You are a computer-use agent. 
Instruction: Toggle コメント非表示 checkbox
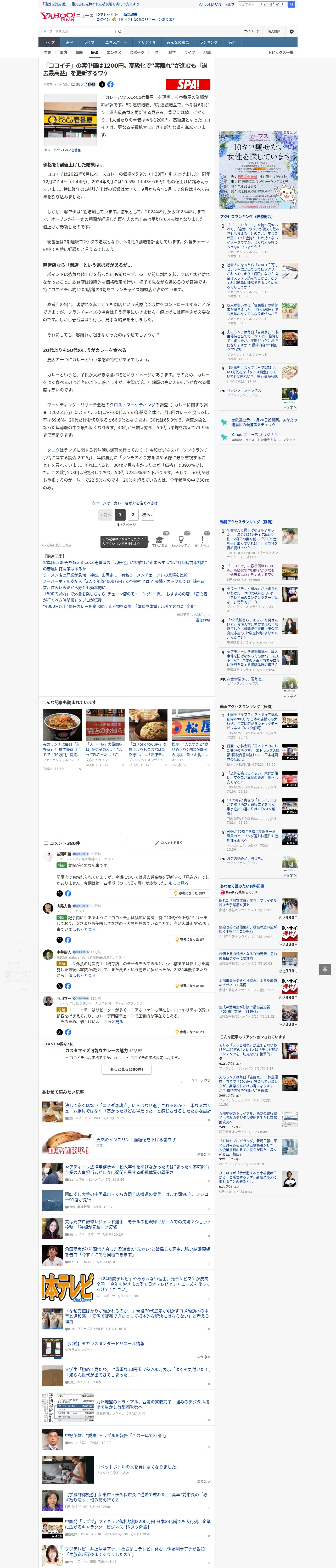(x=183, y=1080)
